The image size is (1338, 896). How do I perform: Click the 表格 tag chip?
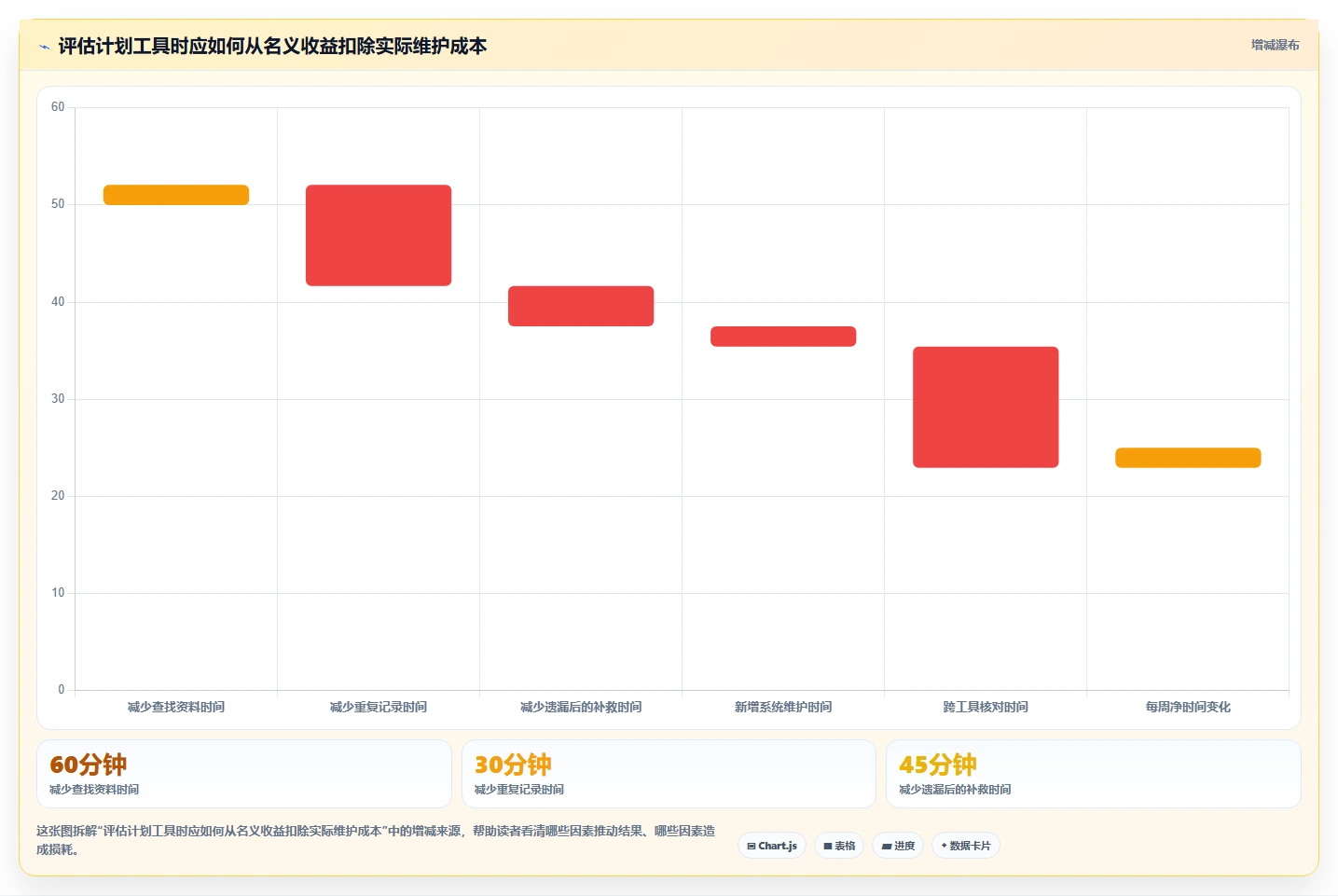tap(839, 846)
